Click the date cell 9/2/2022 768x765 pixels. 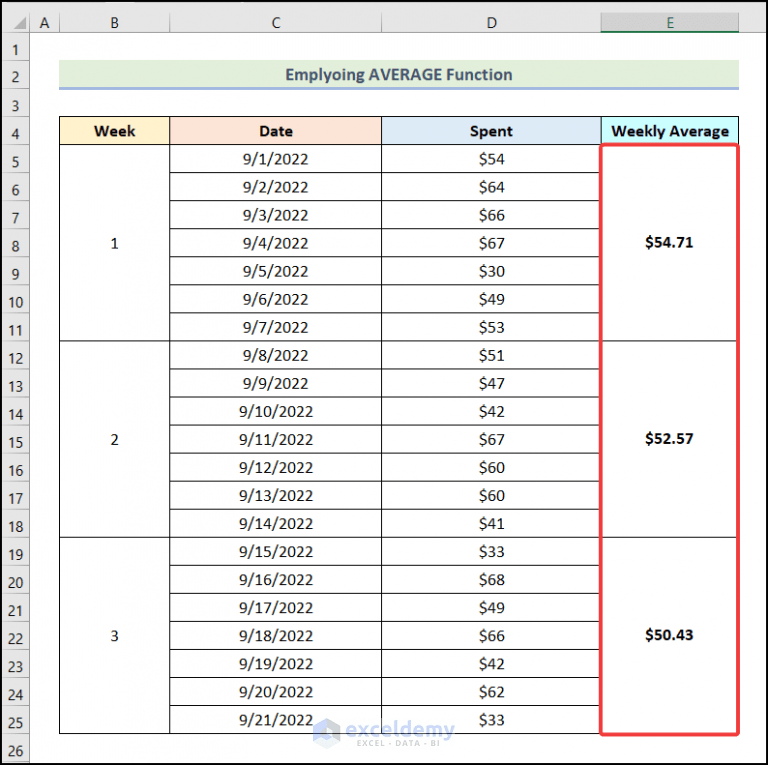[276, 187]
